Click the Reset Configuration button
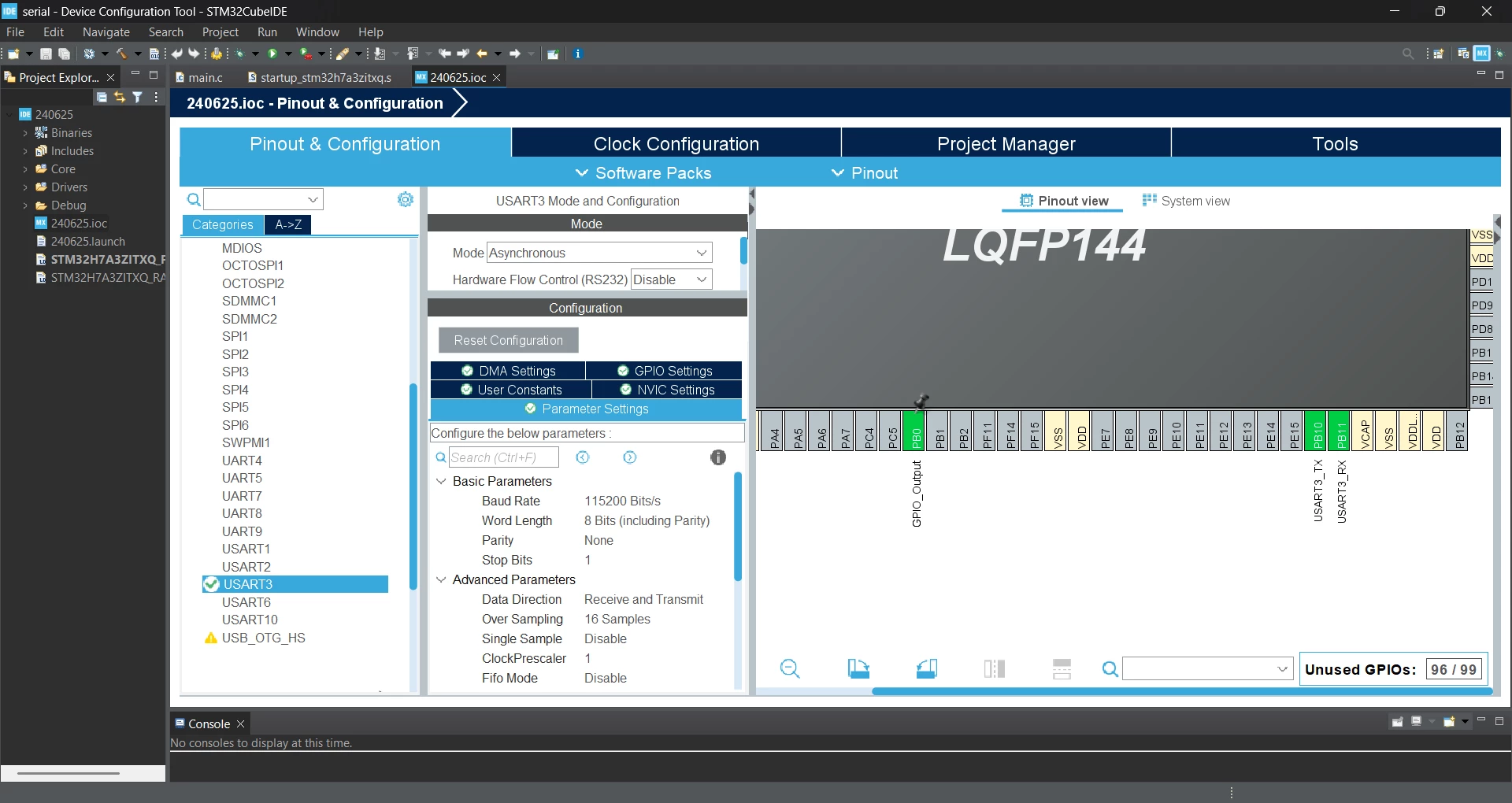Screen dimensions: 1512x803 pos(508,340)
